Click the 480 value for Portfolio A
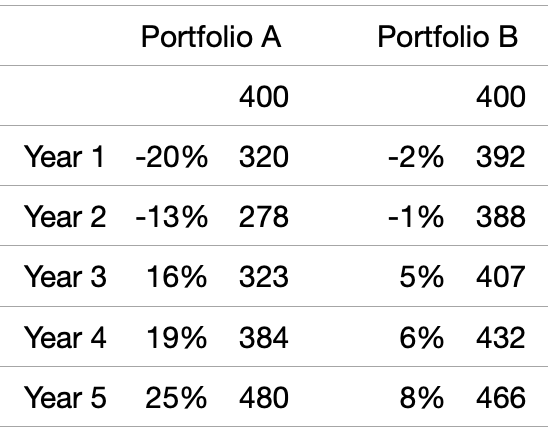 click(x=264, y=397)
